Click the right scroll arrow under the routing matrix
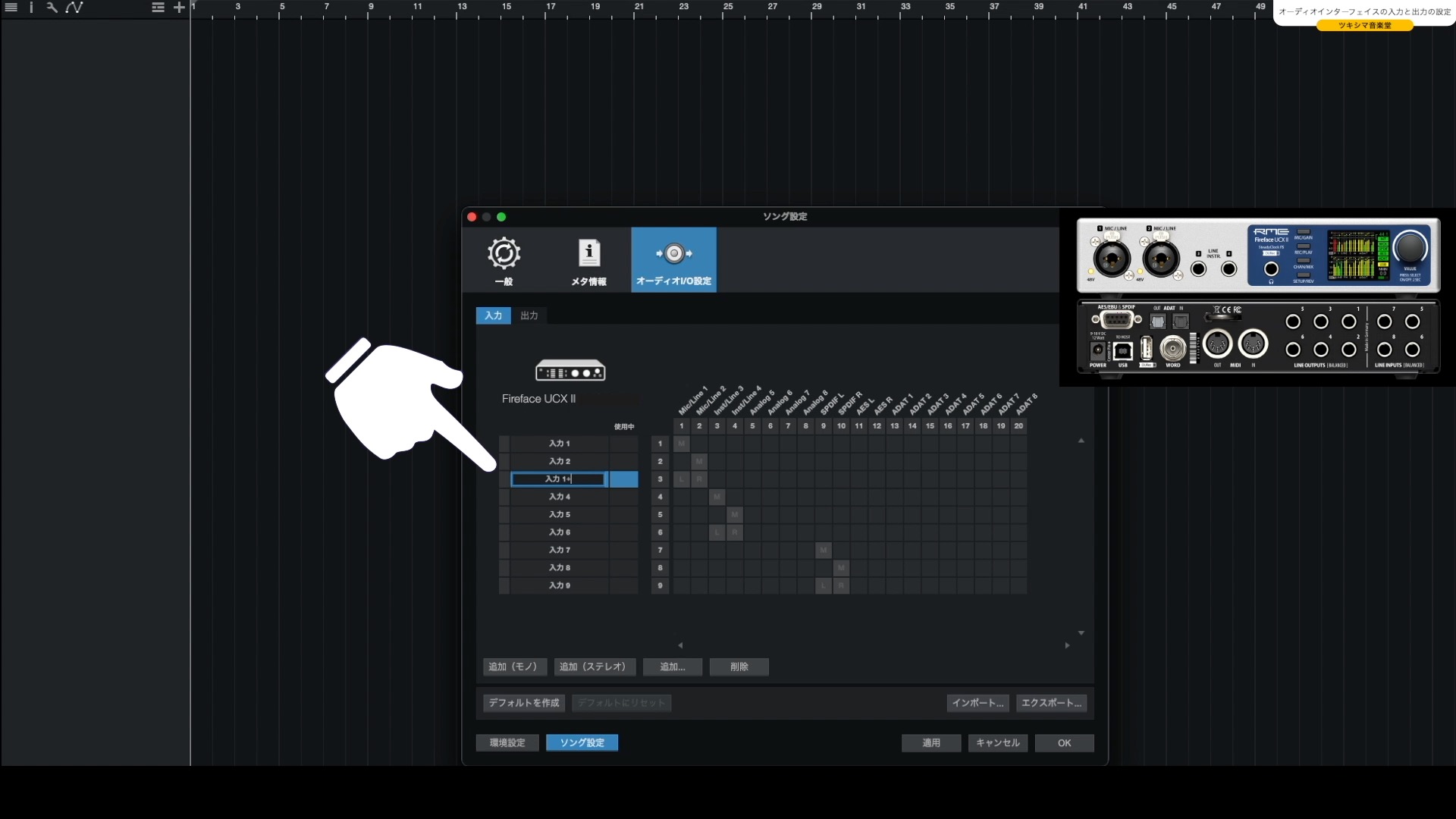 tap(1068, 645)
